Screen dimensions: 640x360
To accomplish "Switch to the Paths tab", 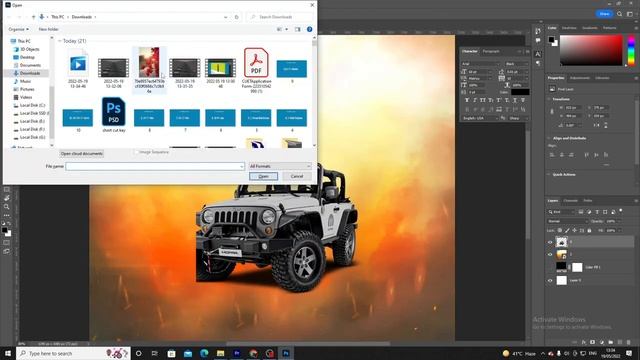I will tap(588, 200).
